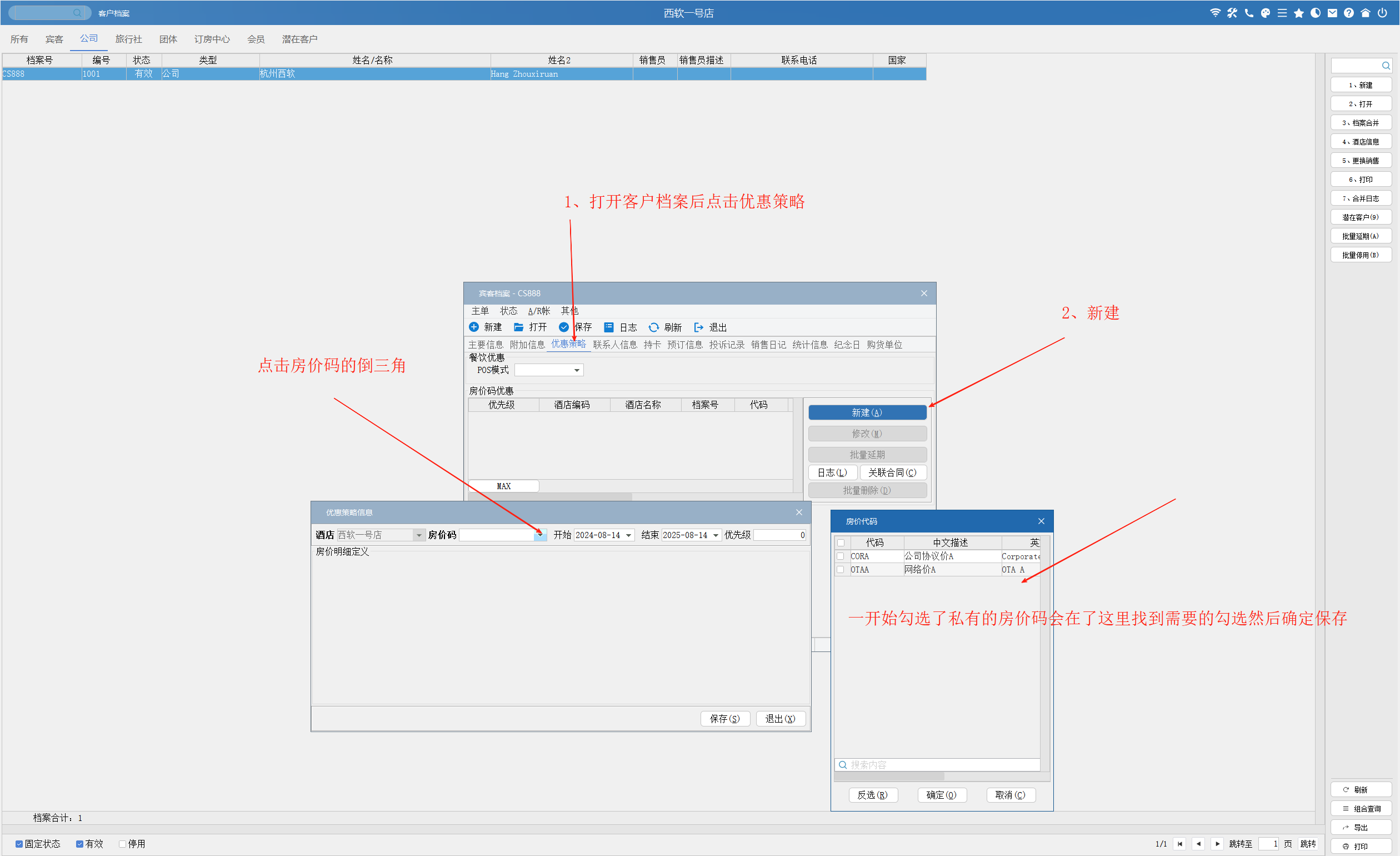This screenshot has height=856, width=1400.
Task: Click the home icon in title bar
Action: point(1366,12)
